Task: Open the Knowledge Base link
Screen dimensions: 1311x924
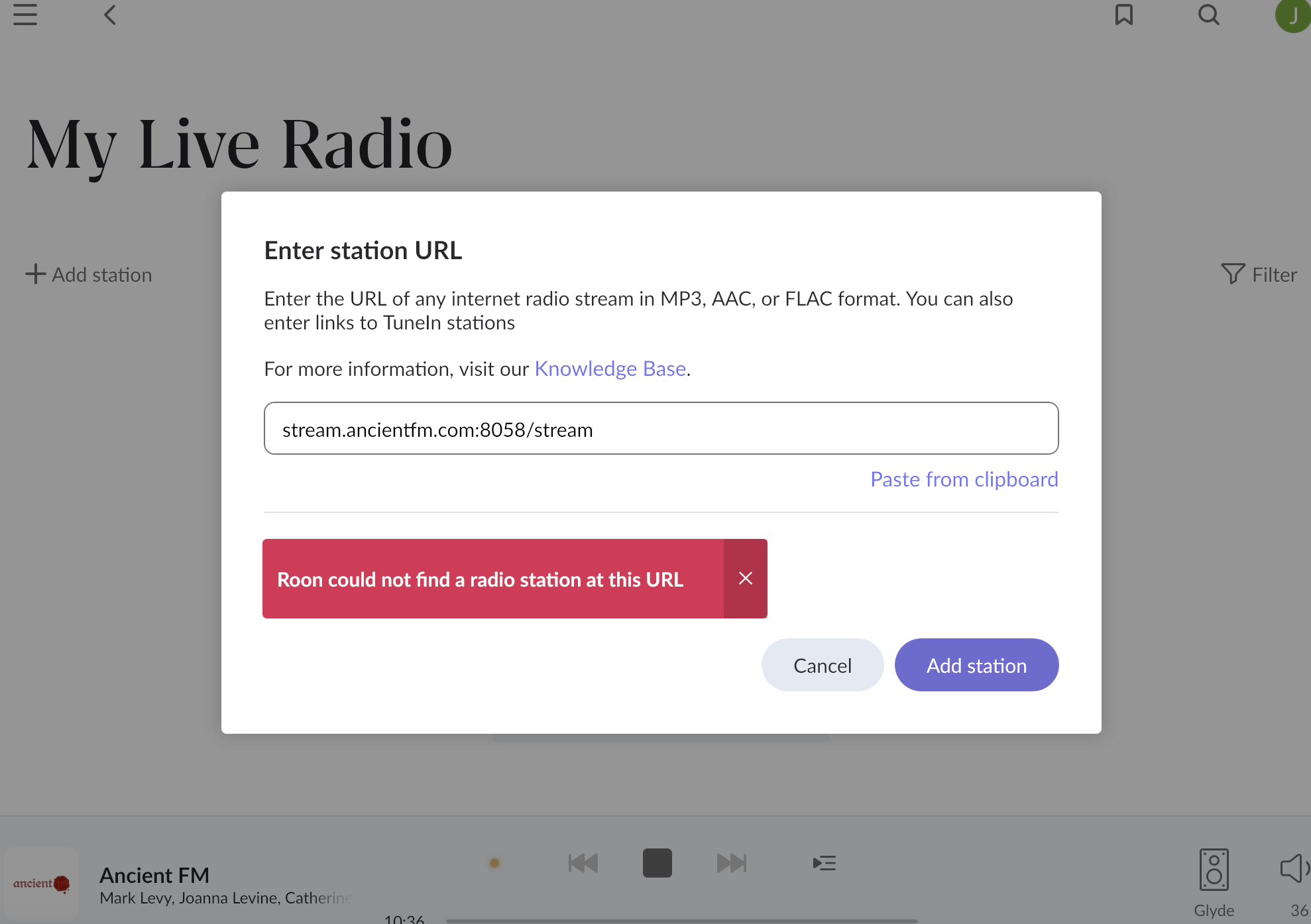Action: (x=610, y=369)
